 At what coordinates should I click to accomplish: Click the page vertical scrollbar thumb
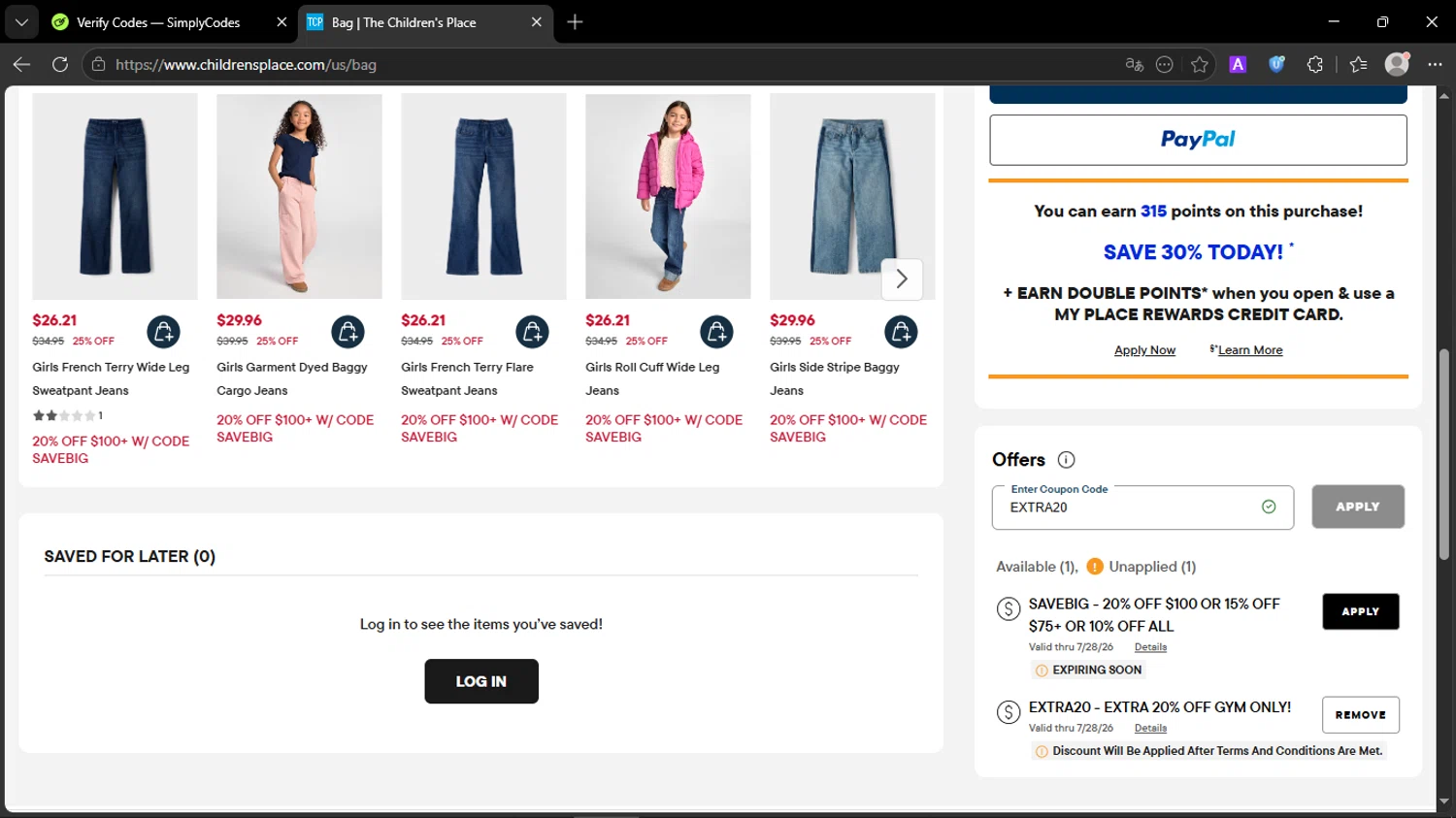click(1444, 453)
